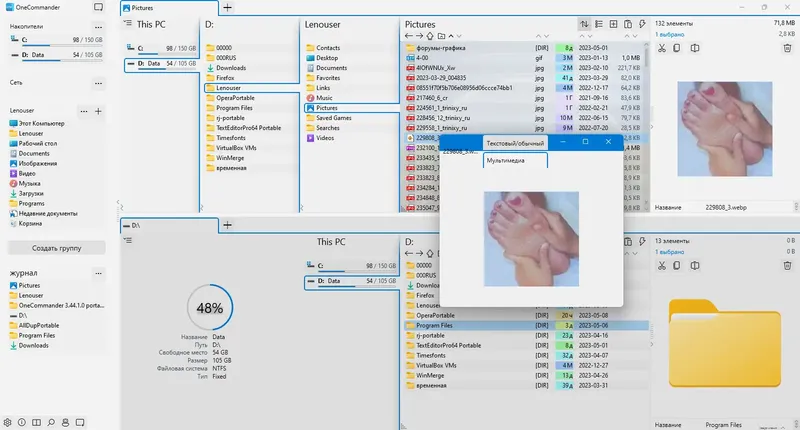Click new item plus-box icon in Pictures toolbar
The image size is (800, 430).
pos(613,24)
